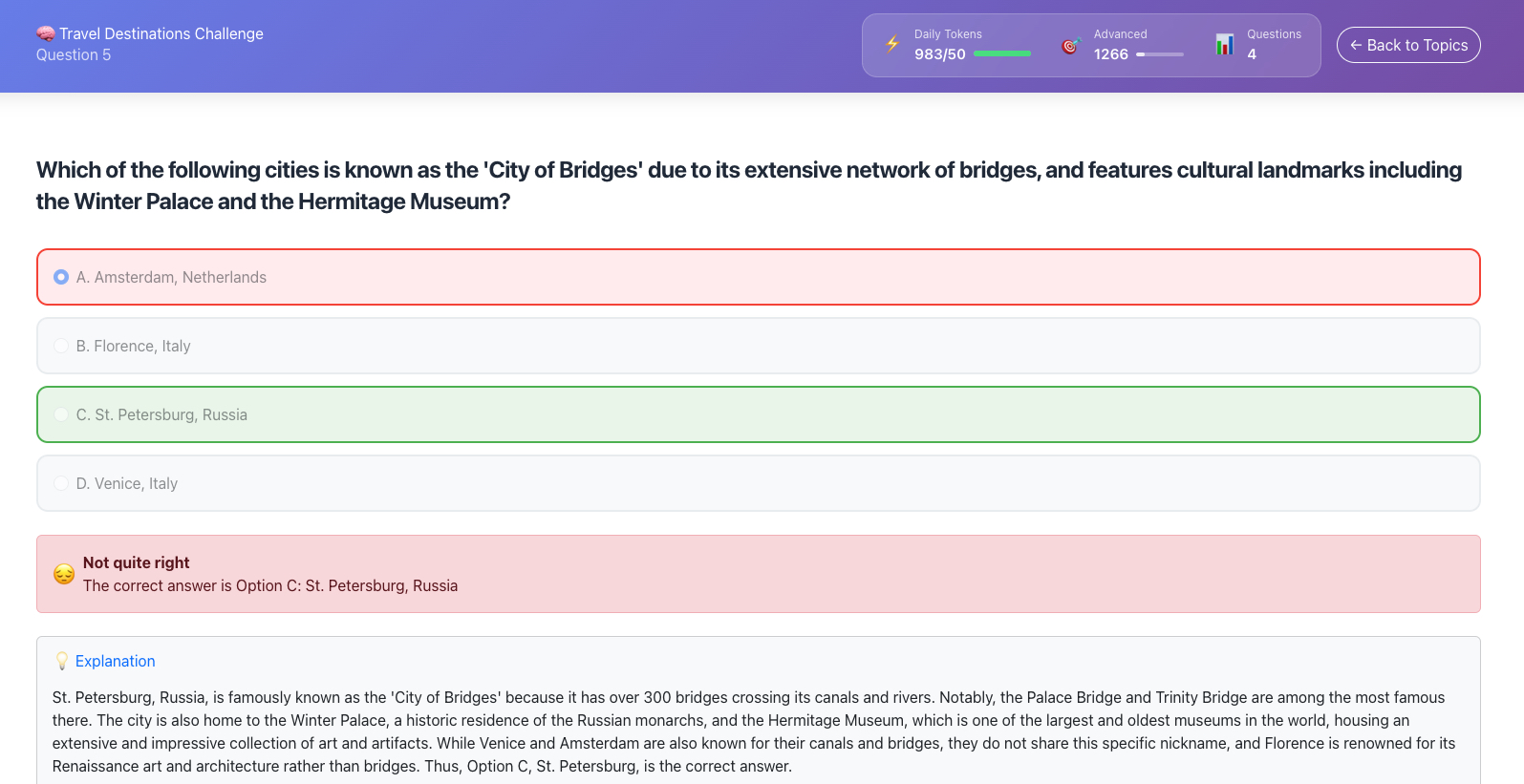Click the Explanation heading link
Screen dimensions: 1524x784
tap(115, 661)
